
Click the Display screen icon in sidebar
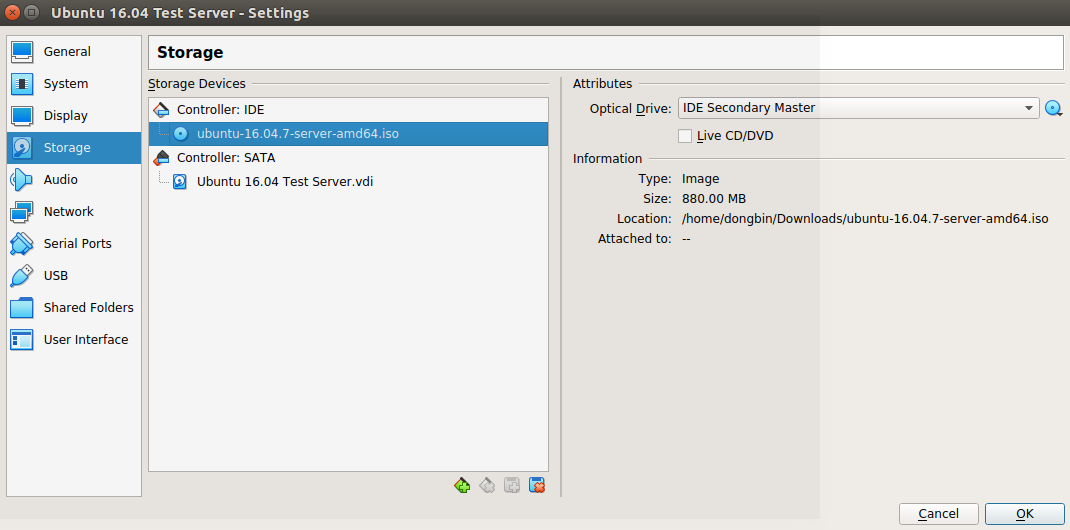tap(22, 116)
